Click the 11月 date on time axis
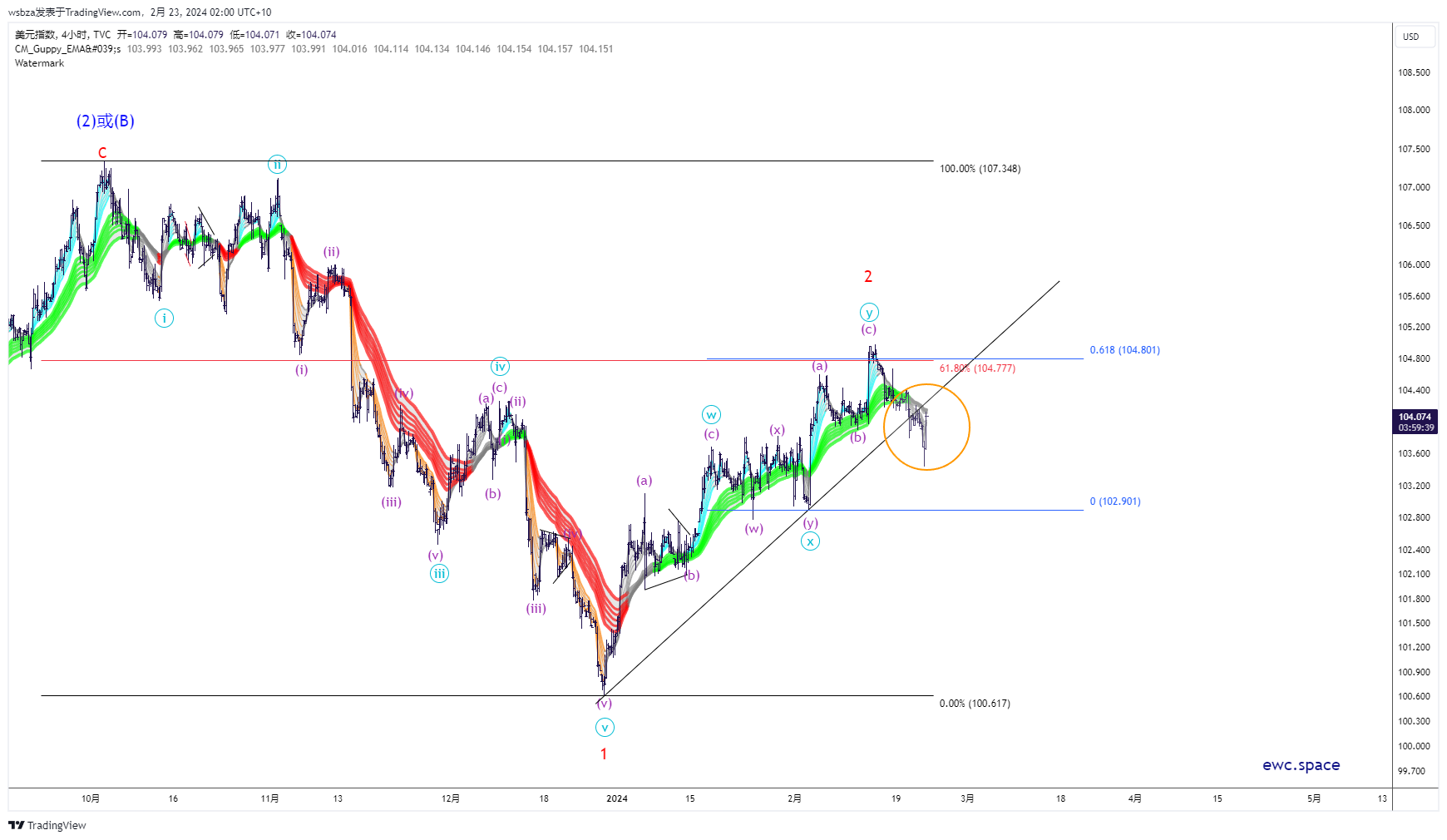 269,798
